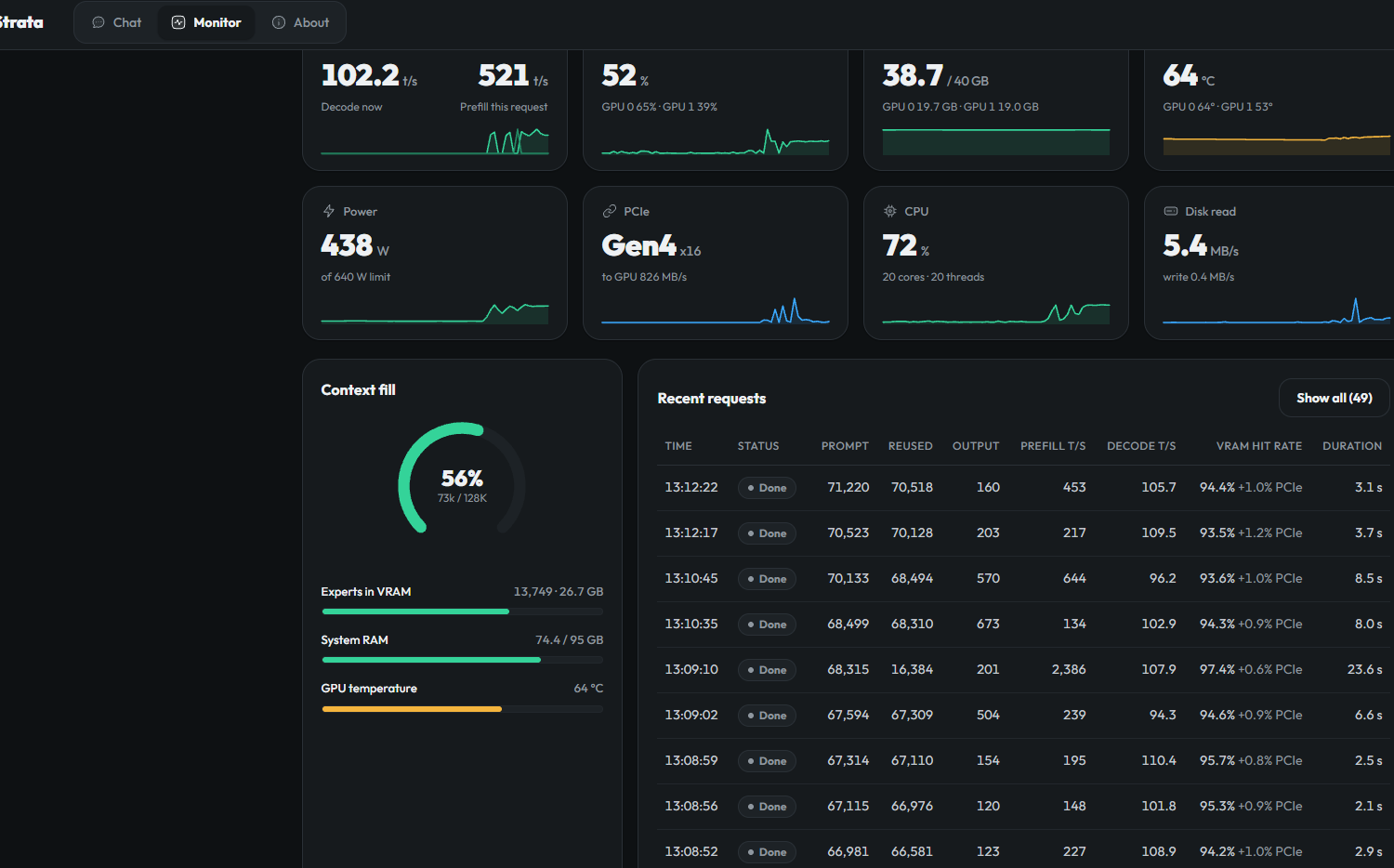Click the PREFILL T/S column header
1394x868 pixels.
[1053, 446]
